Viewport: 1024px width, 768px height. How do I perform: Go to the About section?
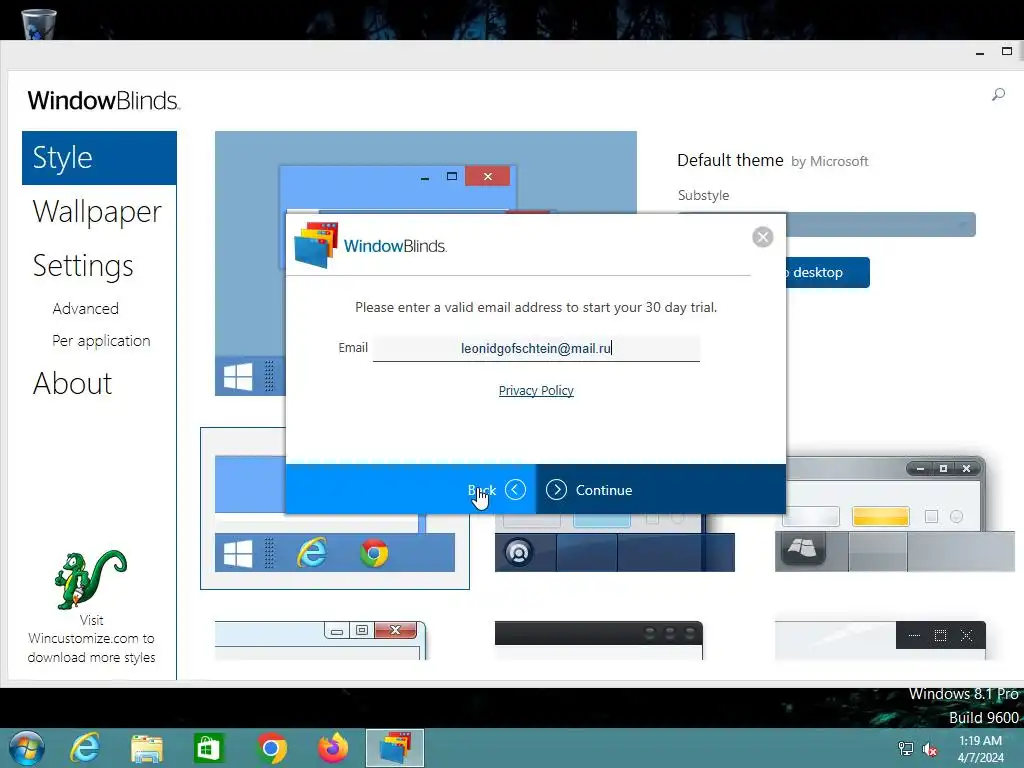(72, 383)
